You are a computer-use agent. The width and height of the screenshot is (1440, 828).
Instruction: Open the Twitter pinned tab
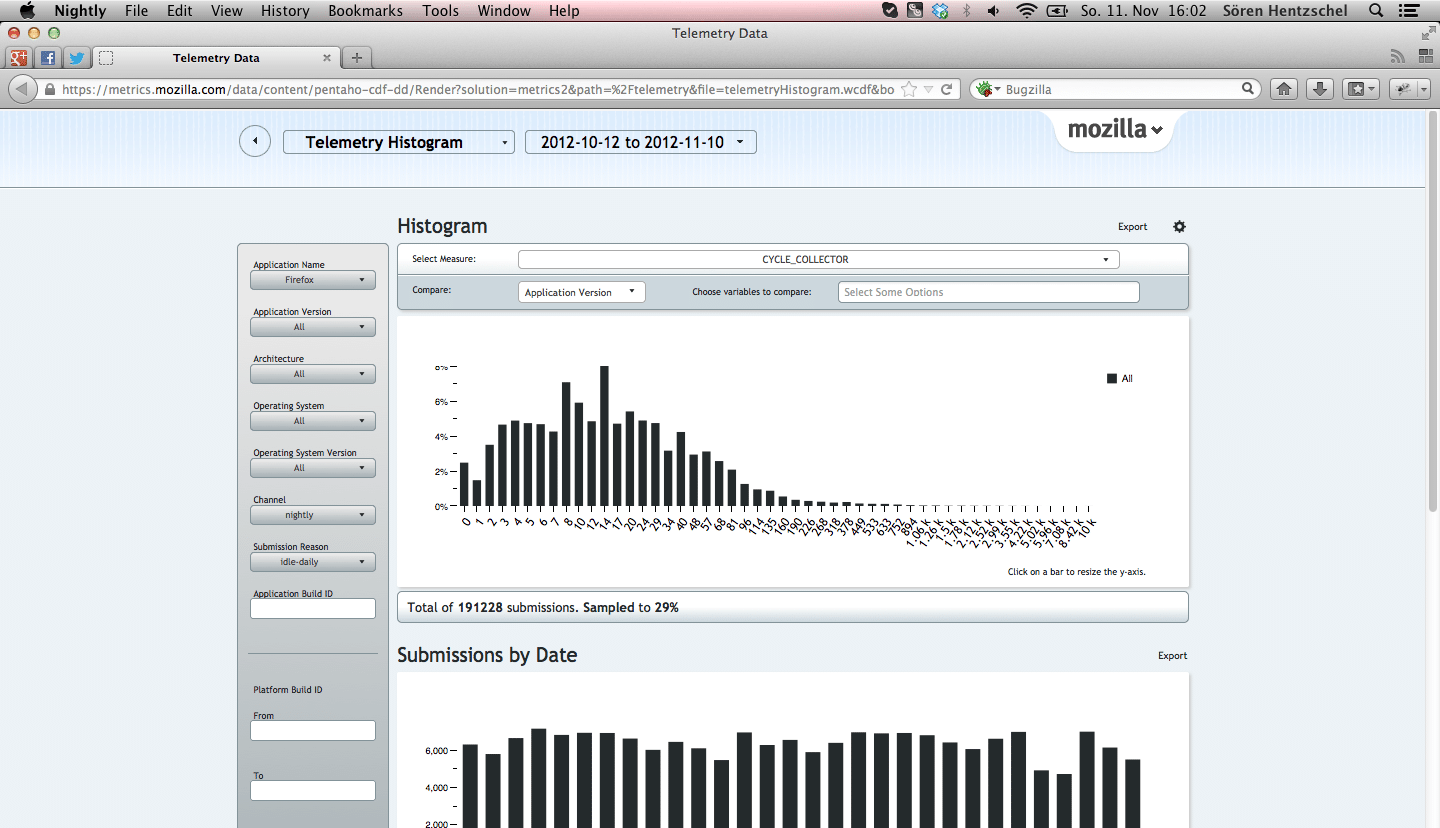[x=76, y=58]
